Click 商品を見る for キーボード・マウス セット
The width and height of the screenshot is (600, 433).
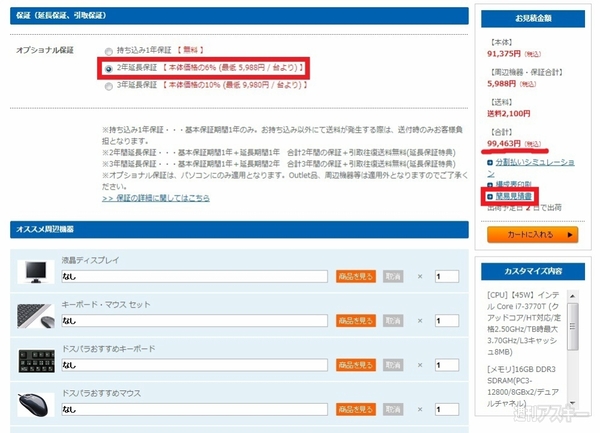tap(356, 321)
